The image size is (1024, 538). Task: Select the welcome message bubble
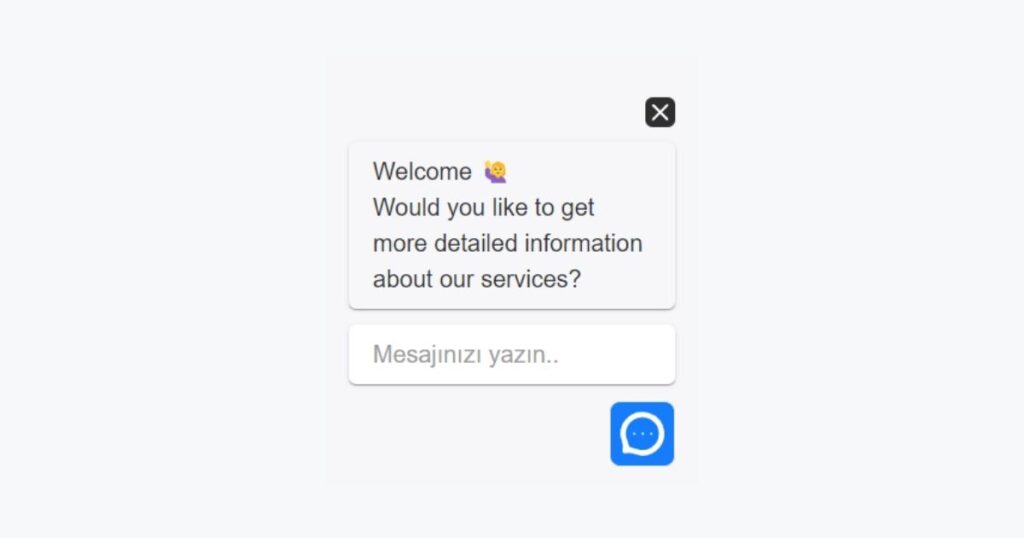(x=512, y=226)
